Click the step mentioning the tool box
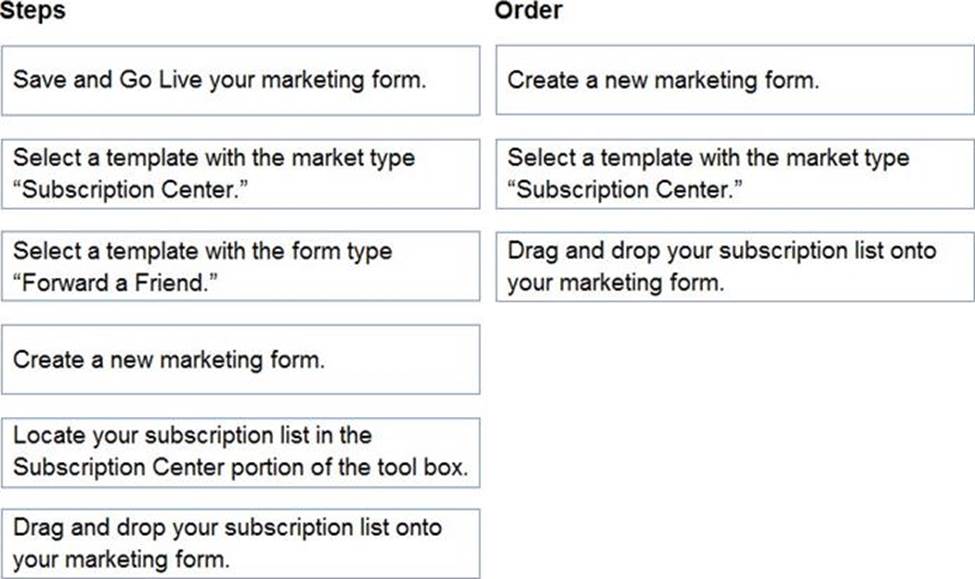The image size is (975, 579). point(240,452)
